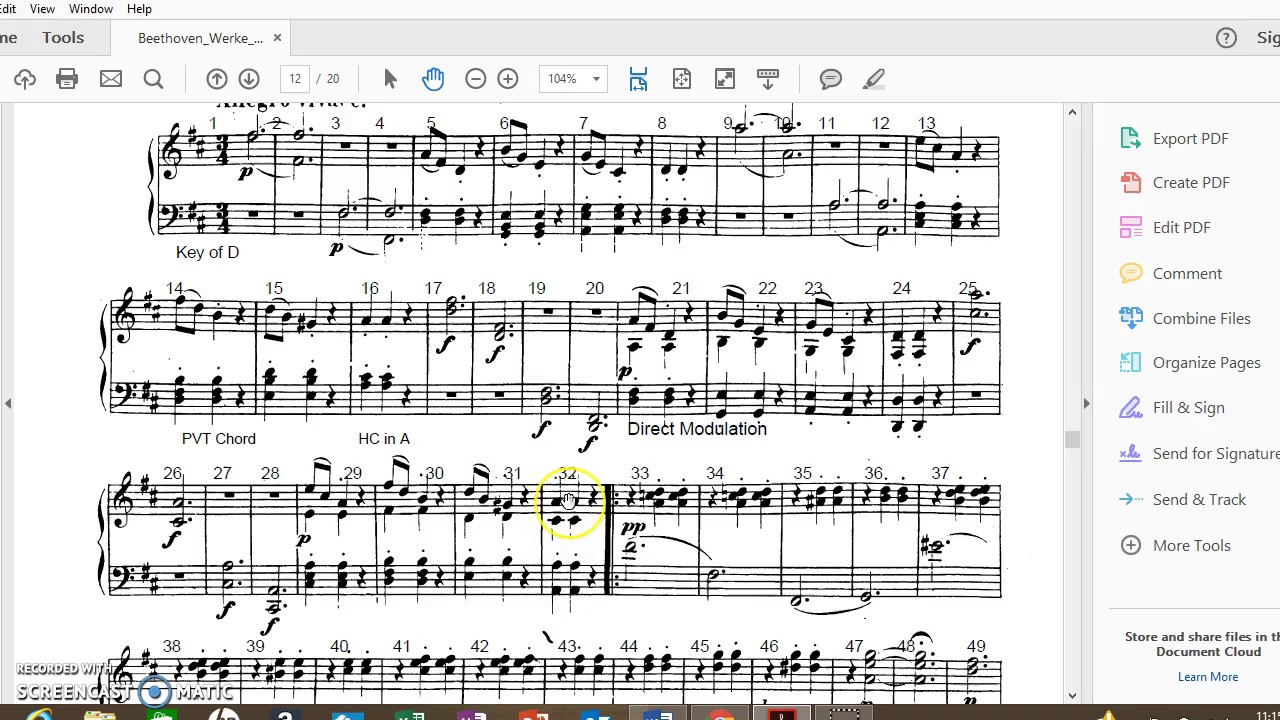Click the page number field
Screen dimensions: 1280x720
295,79
